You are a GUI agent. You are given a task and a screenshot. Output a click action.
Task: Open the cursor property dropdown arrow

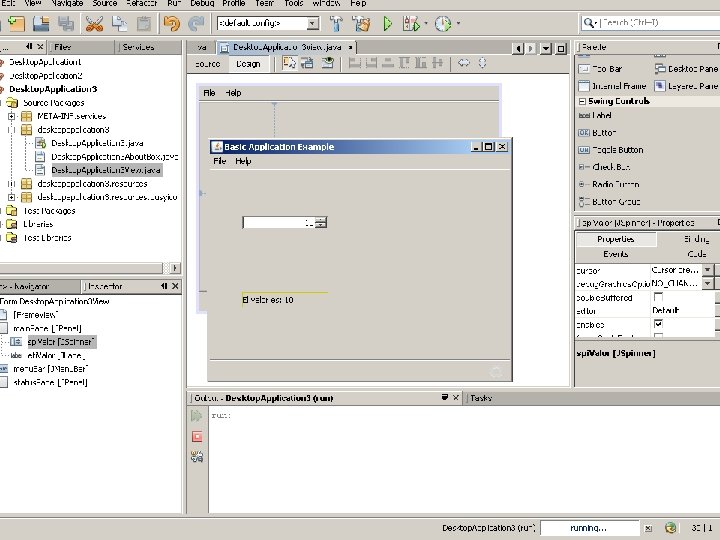point(708,270)
